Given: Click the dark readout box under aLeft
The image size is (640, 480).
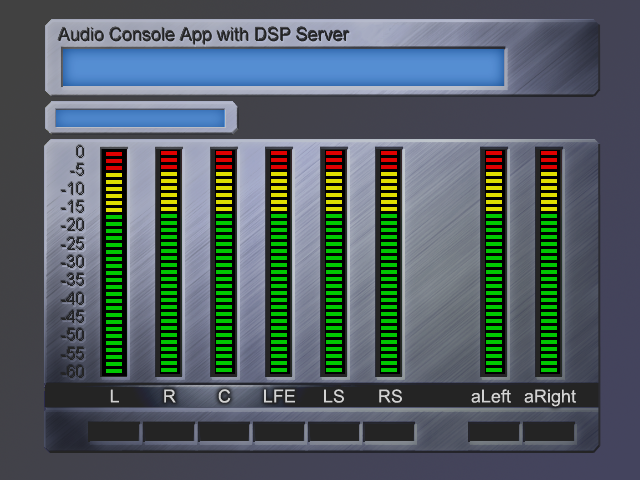Looking at the screenshot, I should coord(494,432).
